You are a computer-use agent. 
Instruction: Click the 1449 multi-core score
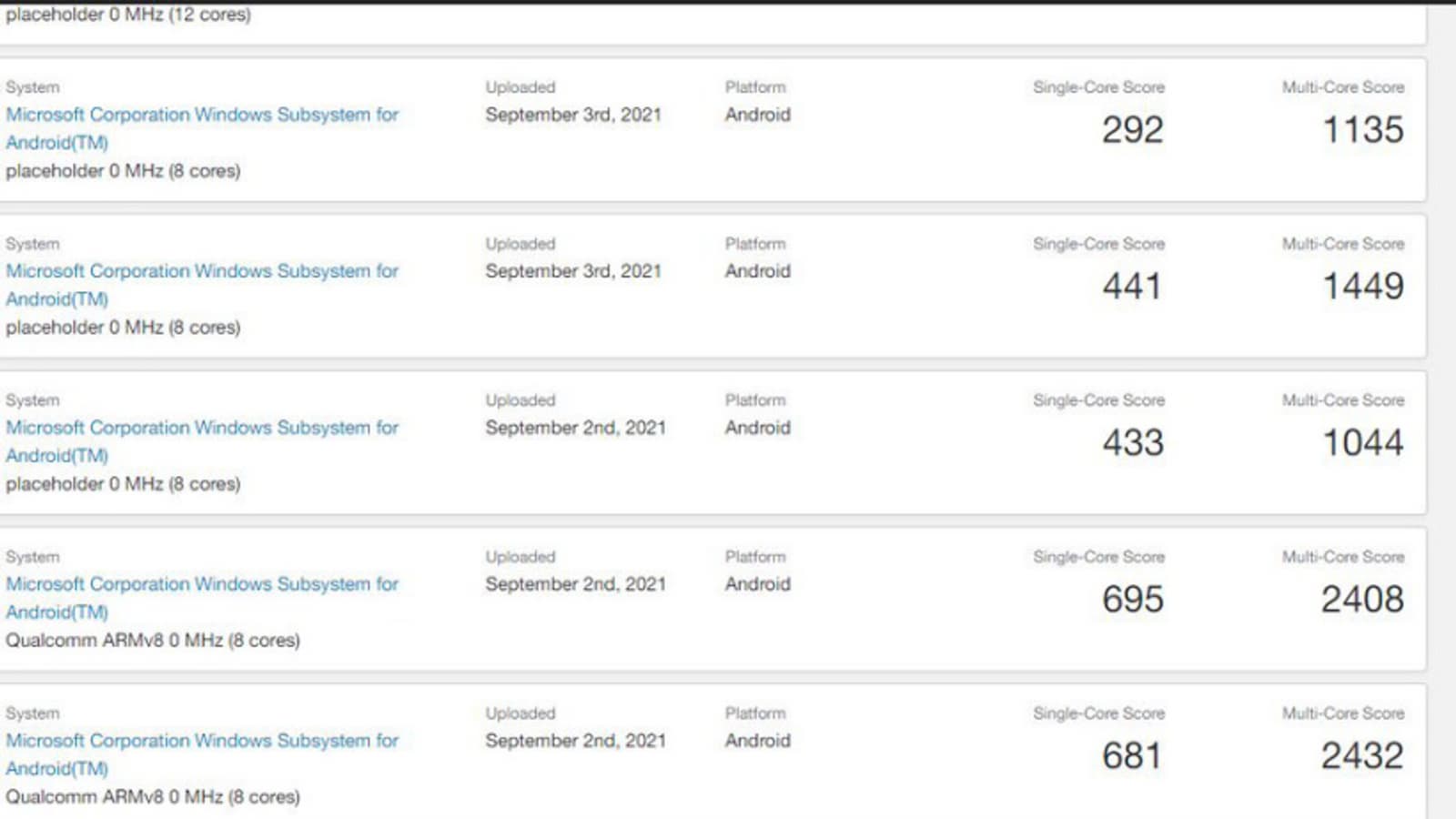1362,287
